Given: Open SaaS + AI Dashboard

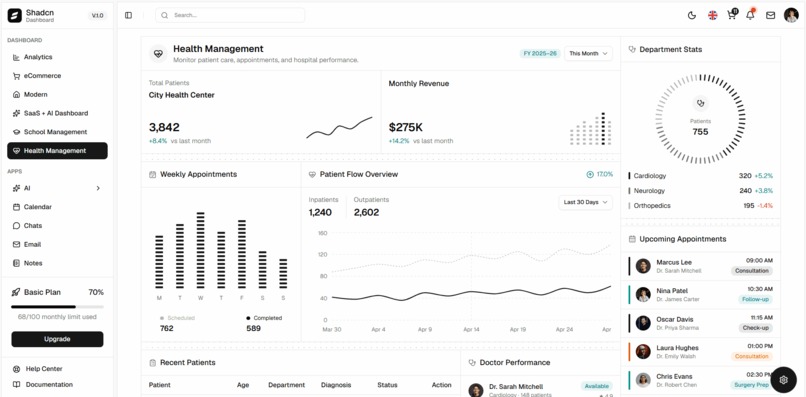Looking at the screenshot, I should [57, 113].
